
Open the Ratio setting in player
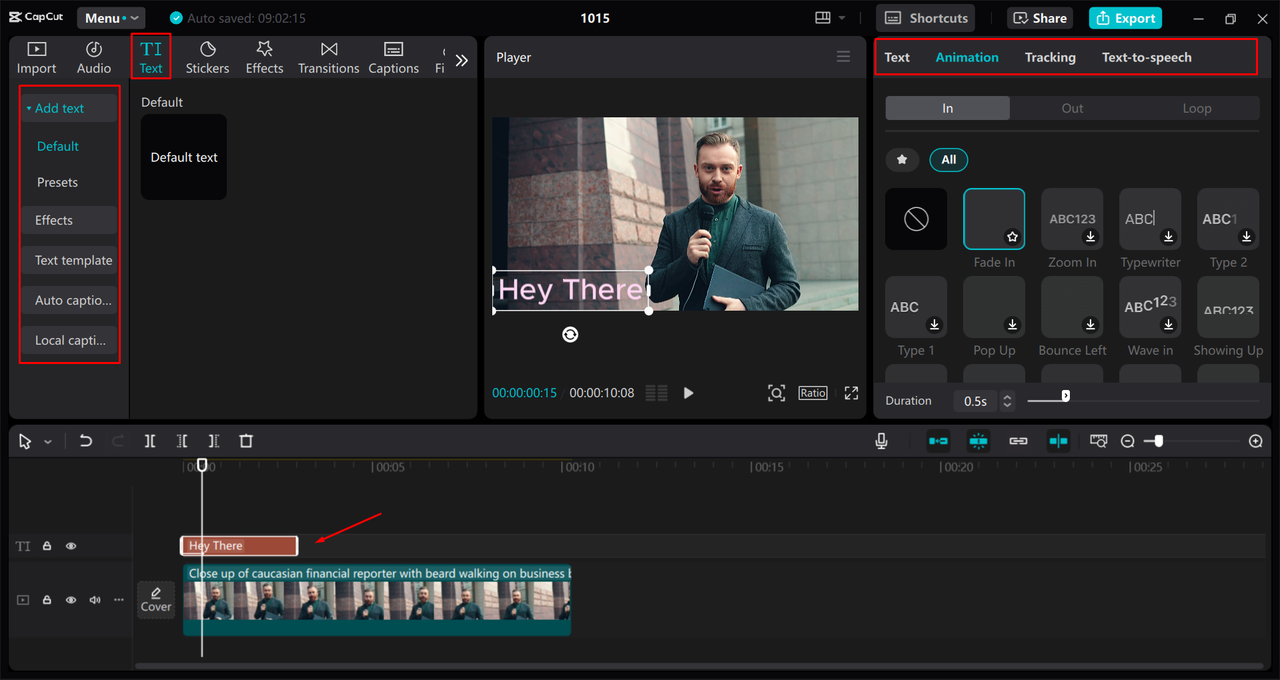tap(813, 393)
